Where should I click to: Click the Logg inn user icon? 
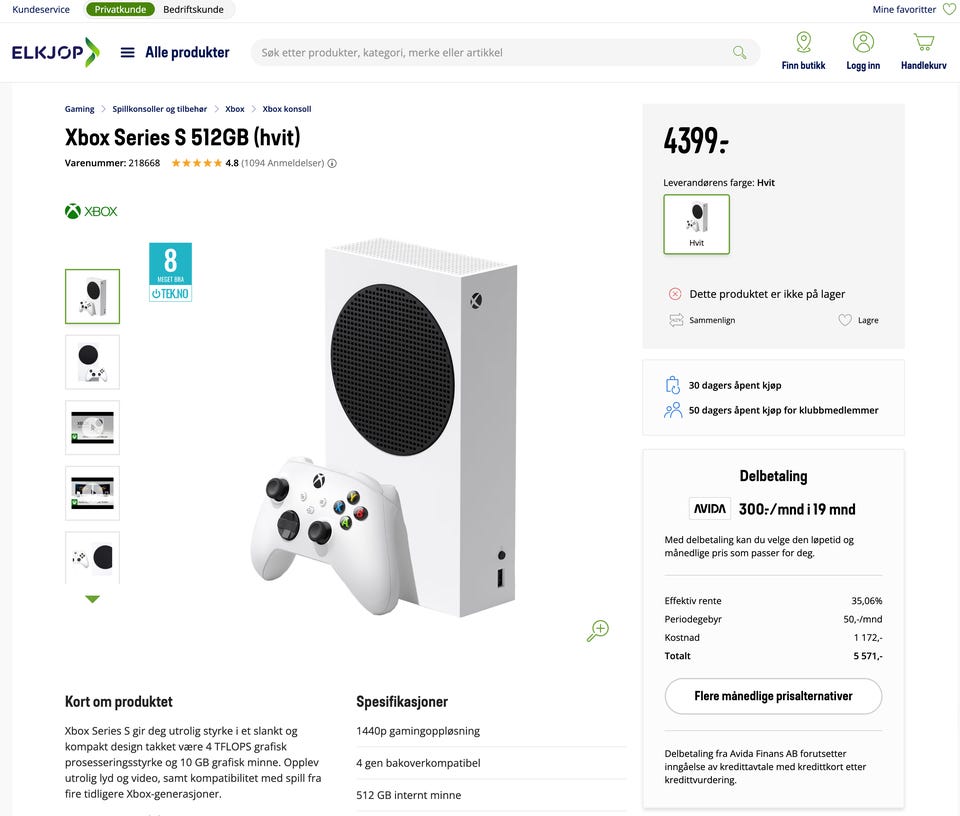pos(863,42)
